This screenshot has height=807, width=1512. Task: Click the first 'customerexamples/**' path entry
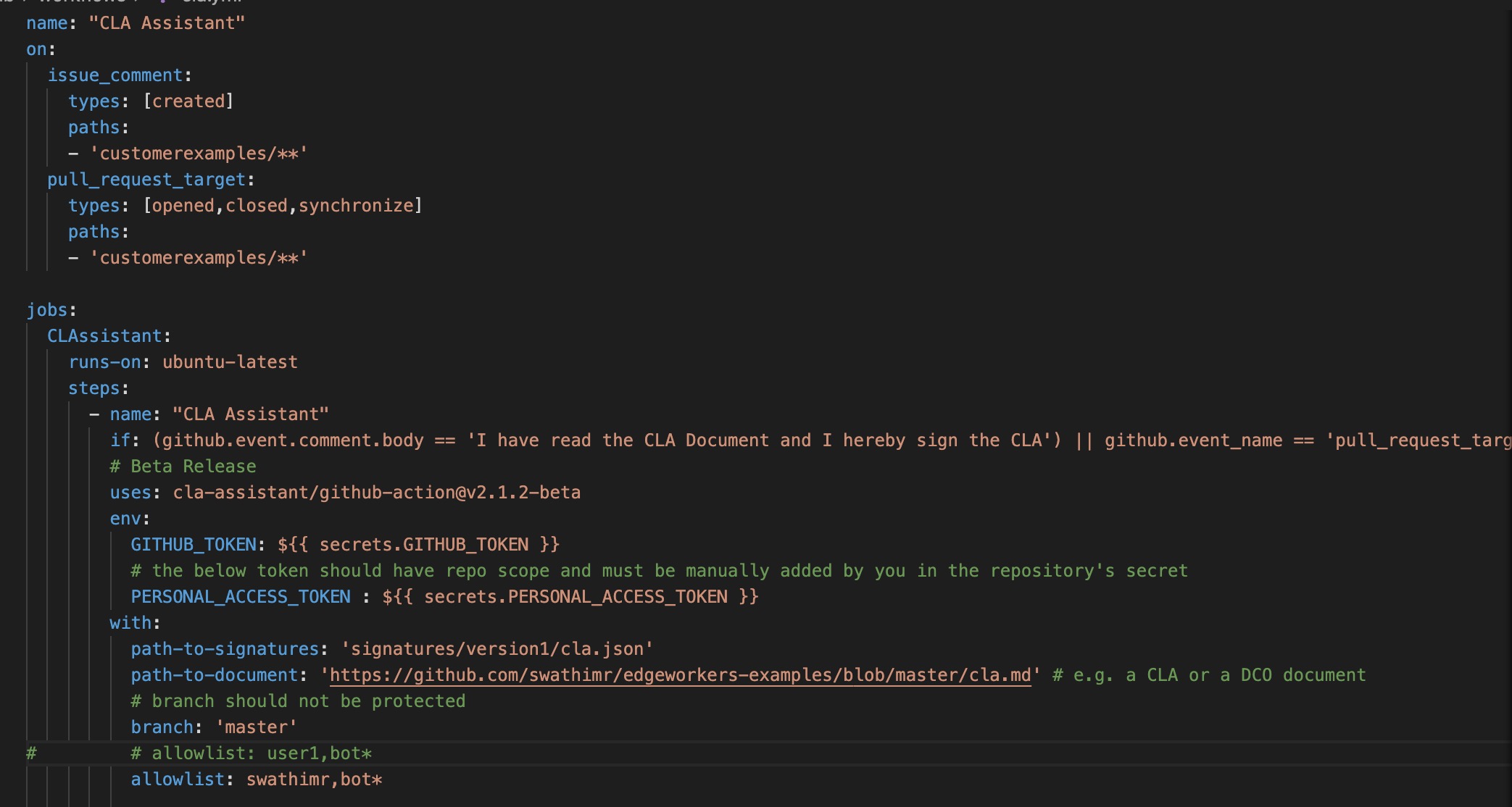(199, 154)
